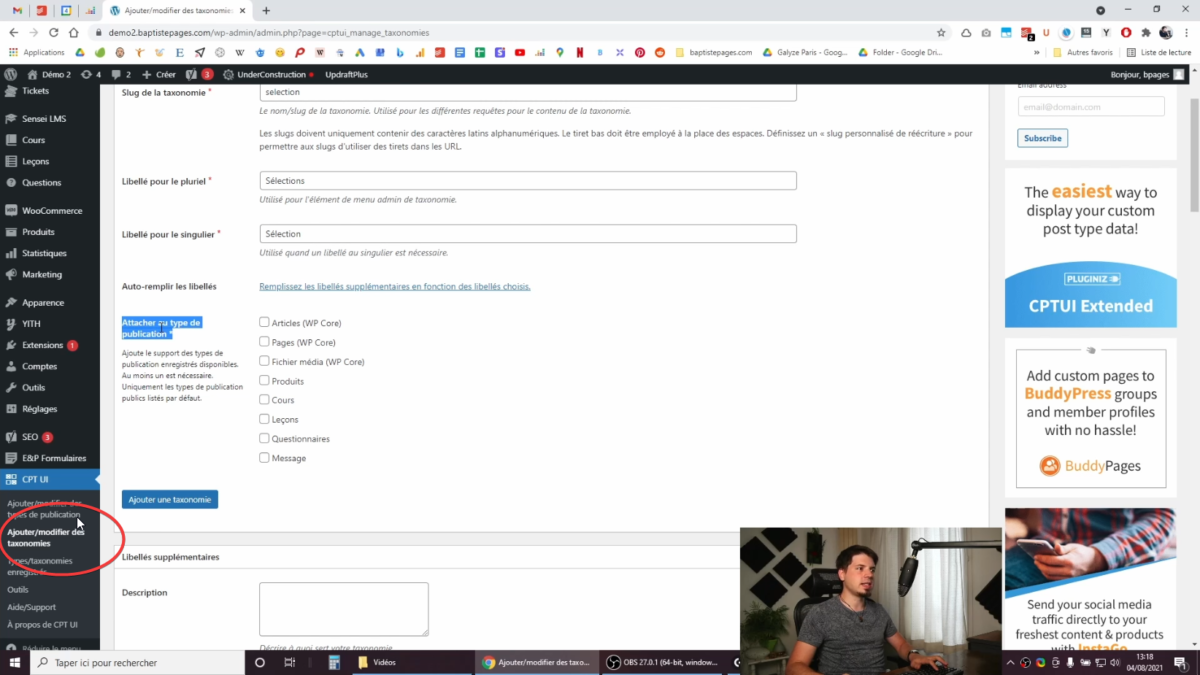The width and height of the screenshot is (1200, 675).
Task: Open the Yoast SEO admin bar icon
Action: coord(192,74)
